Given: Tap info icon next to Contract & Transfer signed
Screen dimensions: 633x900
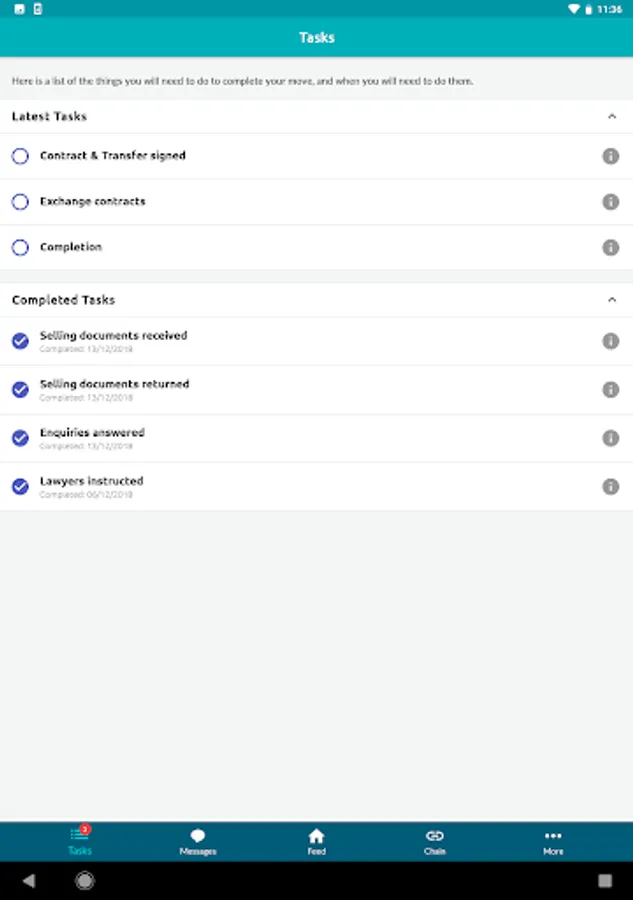Looking at the screenshot, I should [x=611, y=156].
